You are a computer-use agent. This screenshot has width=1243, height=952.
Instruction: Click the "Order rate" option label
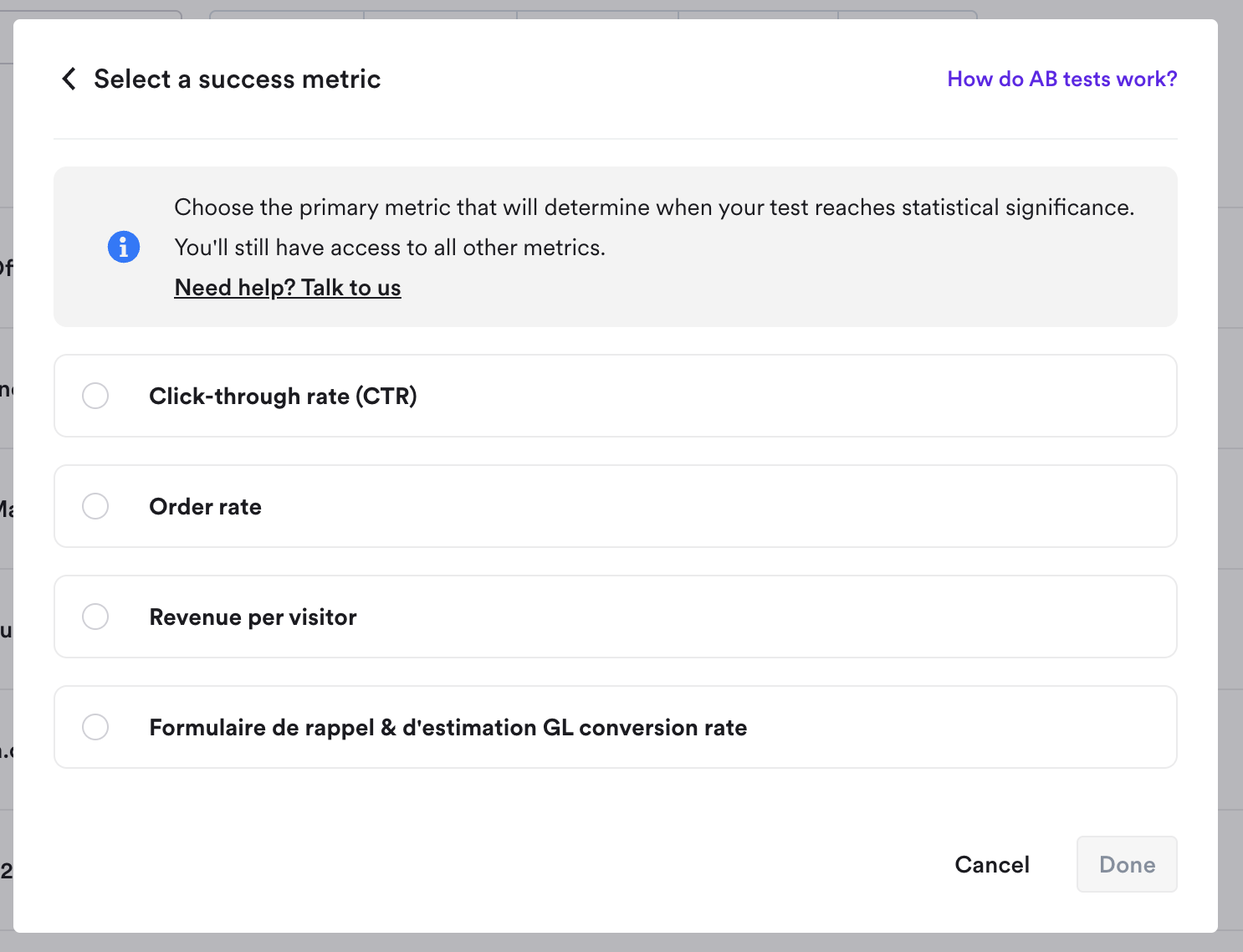tap(205, 507)
